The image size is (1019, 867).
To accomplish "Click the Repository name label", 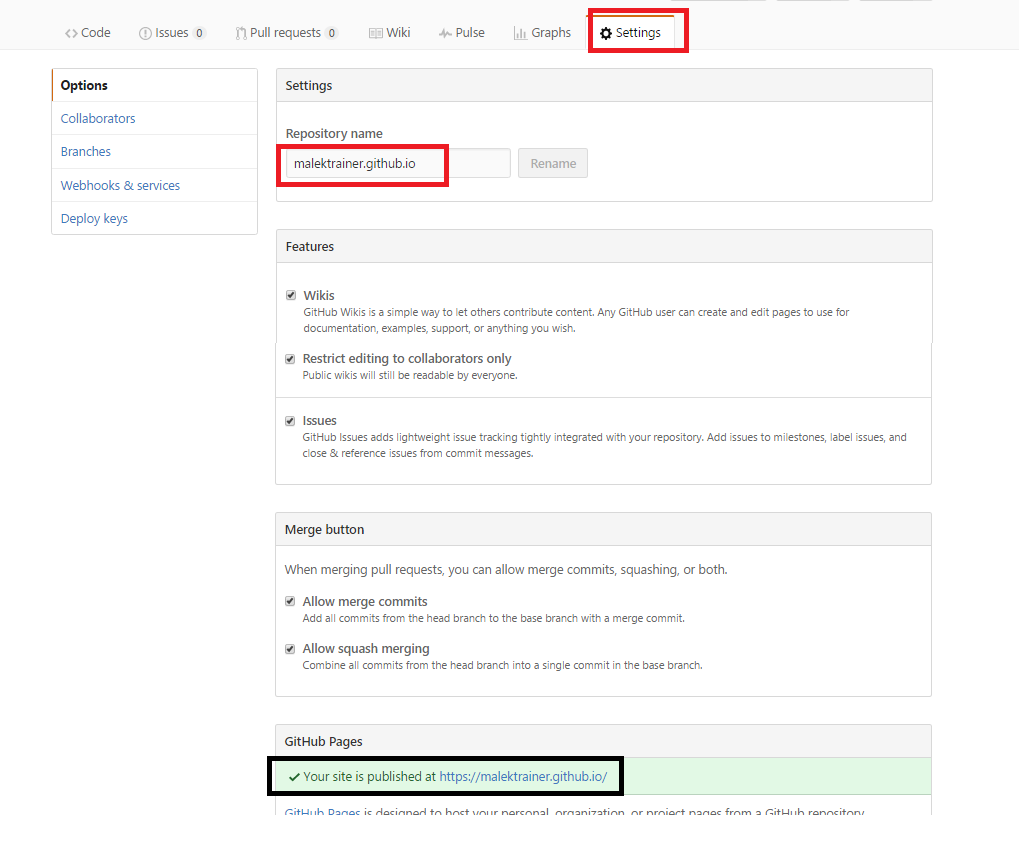I will tap(334, 133).
